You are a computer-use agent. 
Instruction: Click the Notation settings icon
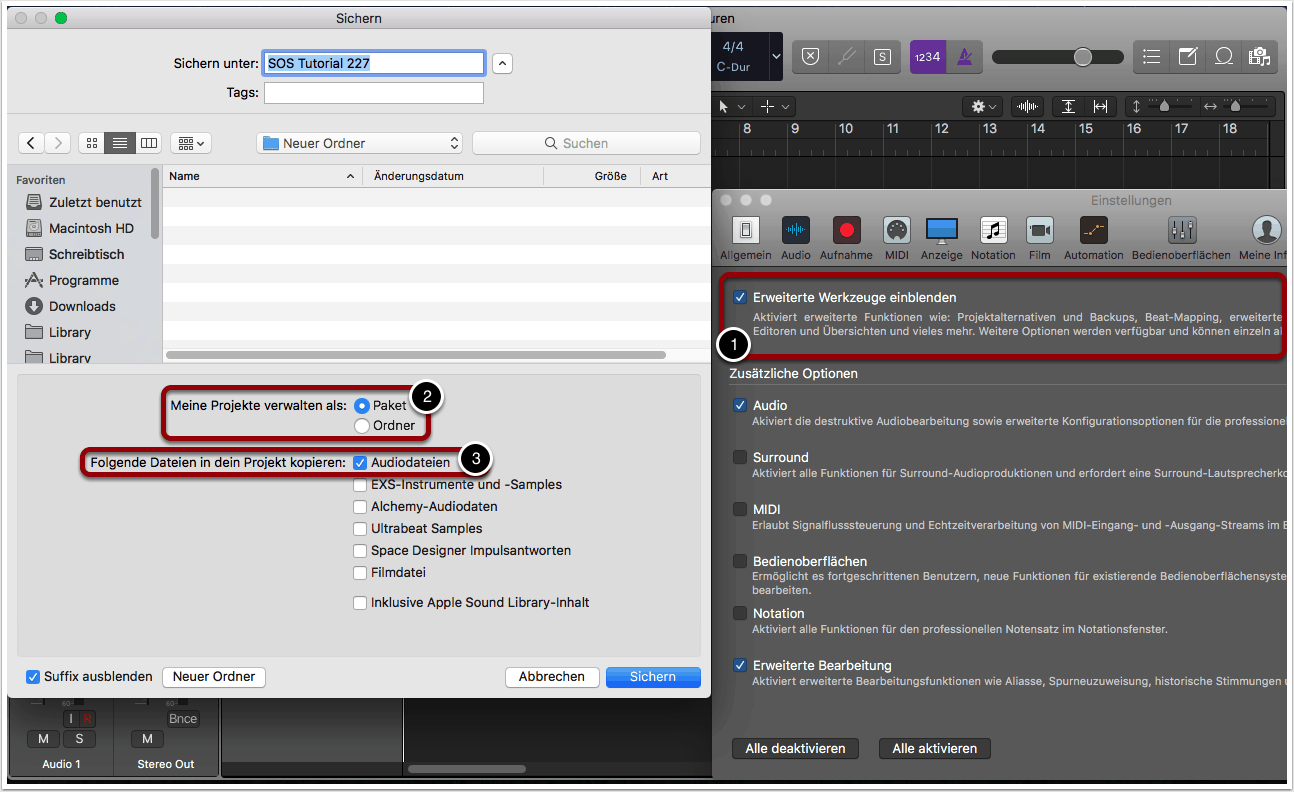(994, 231)
